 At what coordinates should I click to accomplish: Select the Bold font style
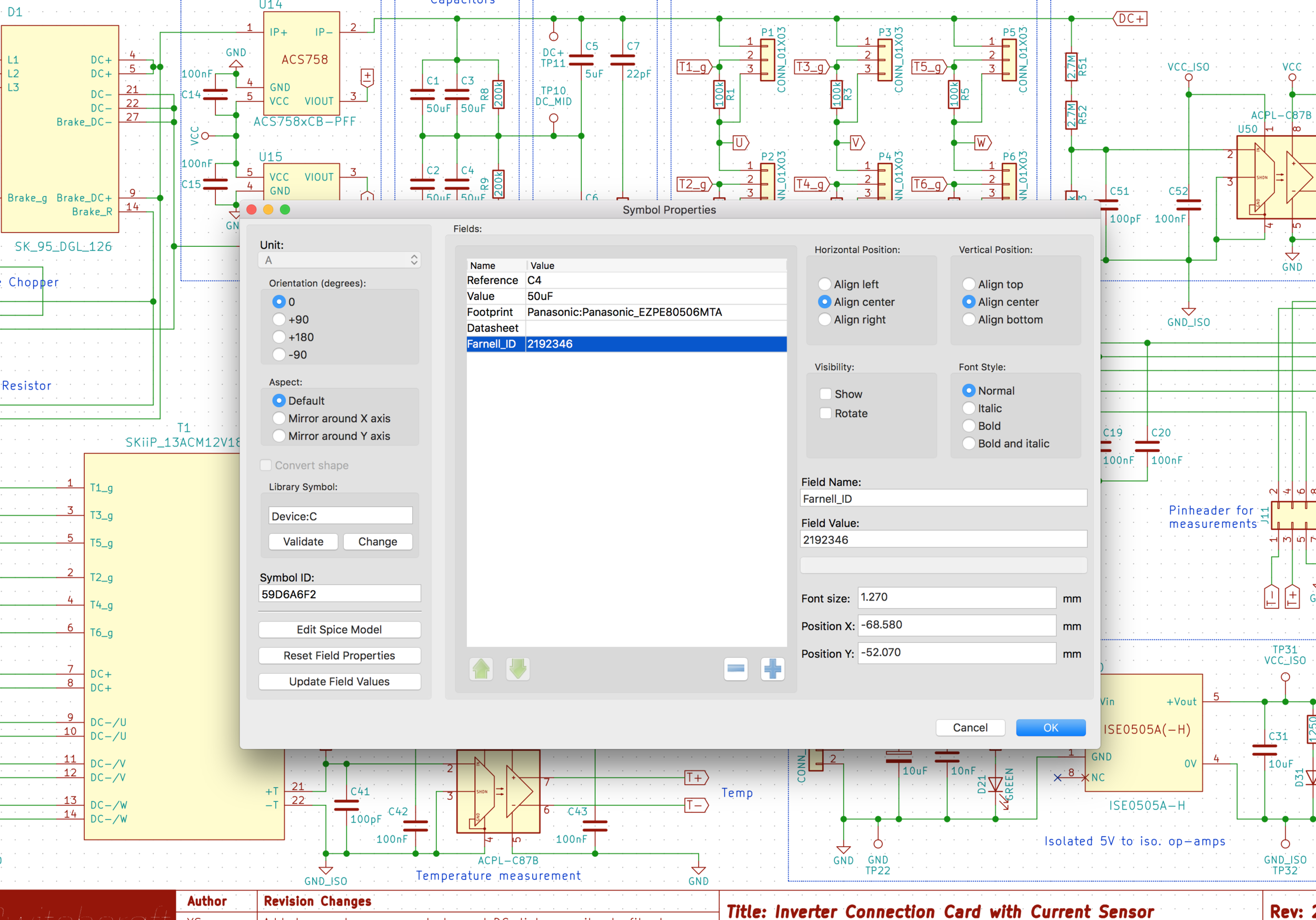pos(969,426)
